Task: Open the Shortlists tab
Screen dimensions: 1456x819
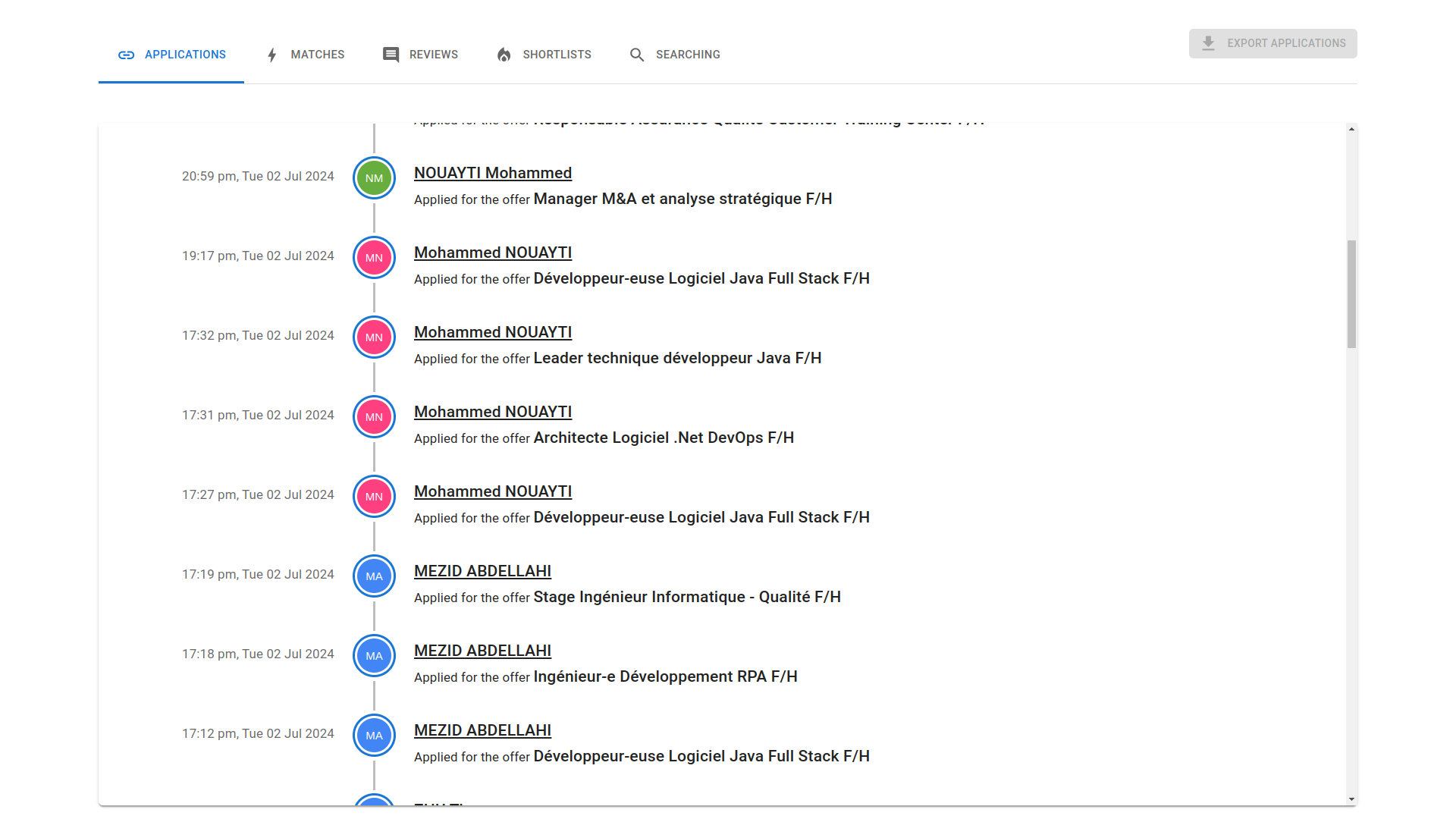Action: 557,55
